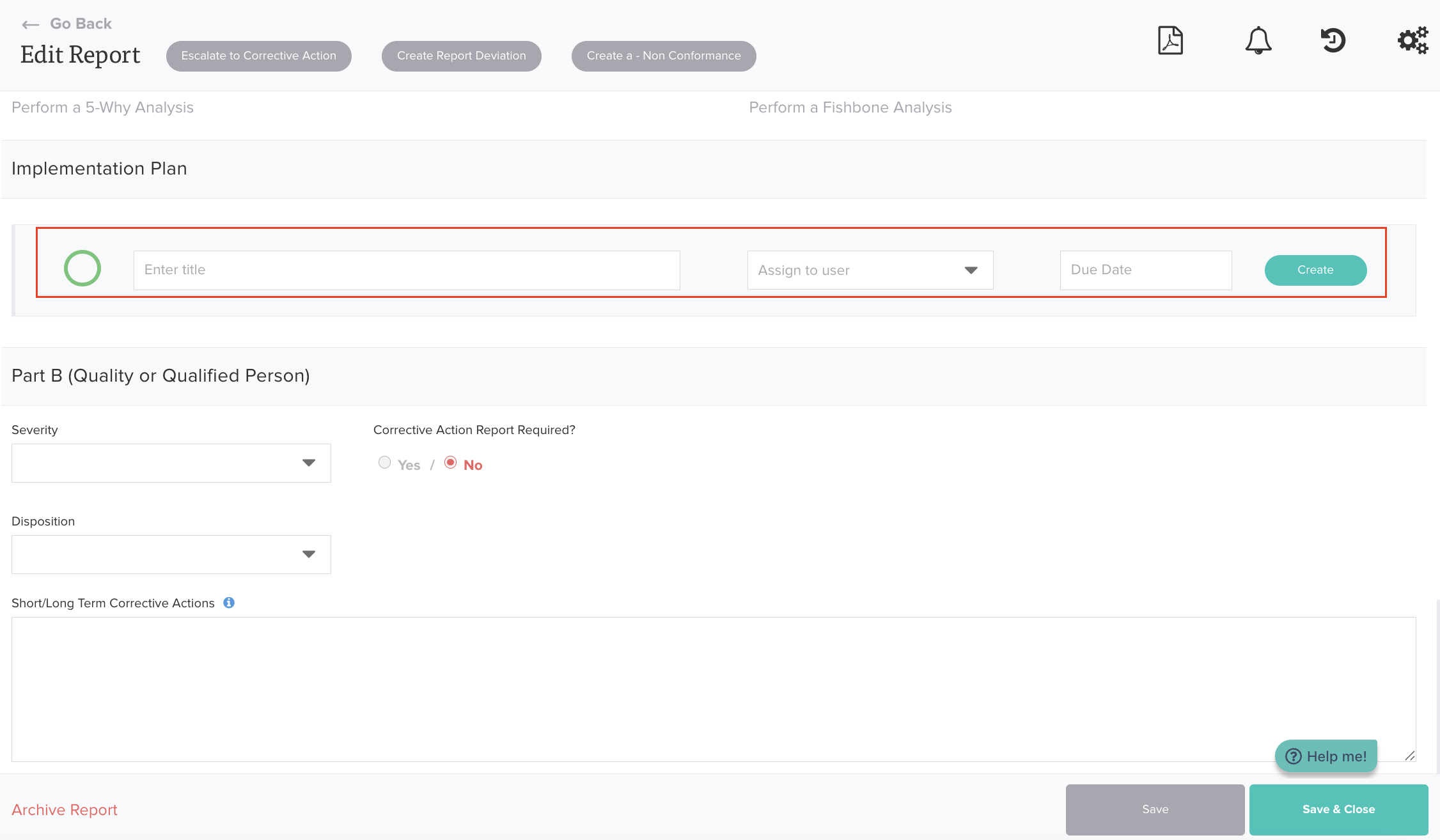The height and width of the screenshot is (840, 1440).
Task: Open Perform a Fishbone Analysis
Action: click(x=850, y=107)
